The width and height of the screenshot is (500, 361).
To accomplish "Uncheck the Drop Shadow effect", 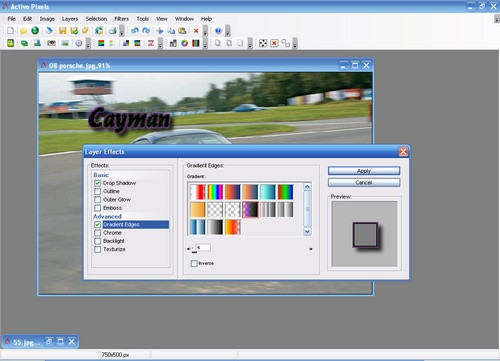I will [97, 183].
